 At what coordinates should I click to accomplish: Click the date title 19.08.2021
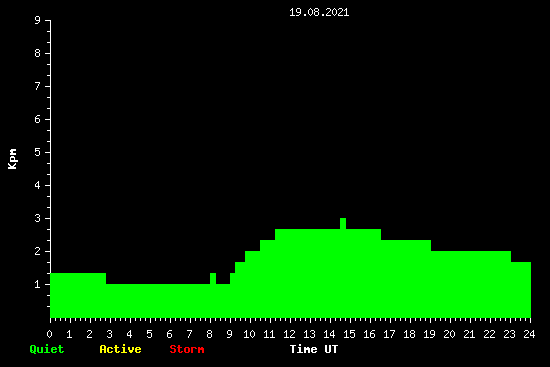(x=319, y=12)
